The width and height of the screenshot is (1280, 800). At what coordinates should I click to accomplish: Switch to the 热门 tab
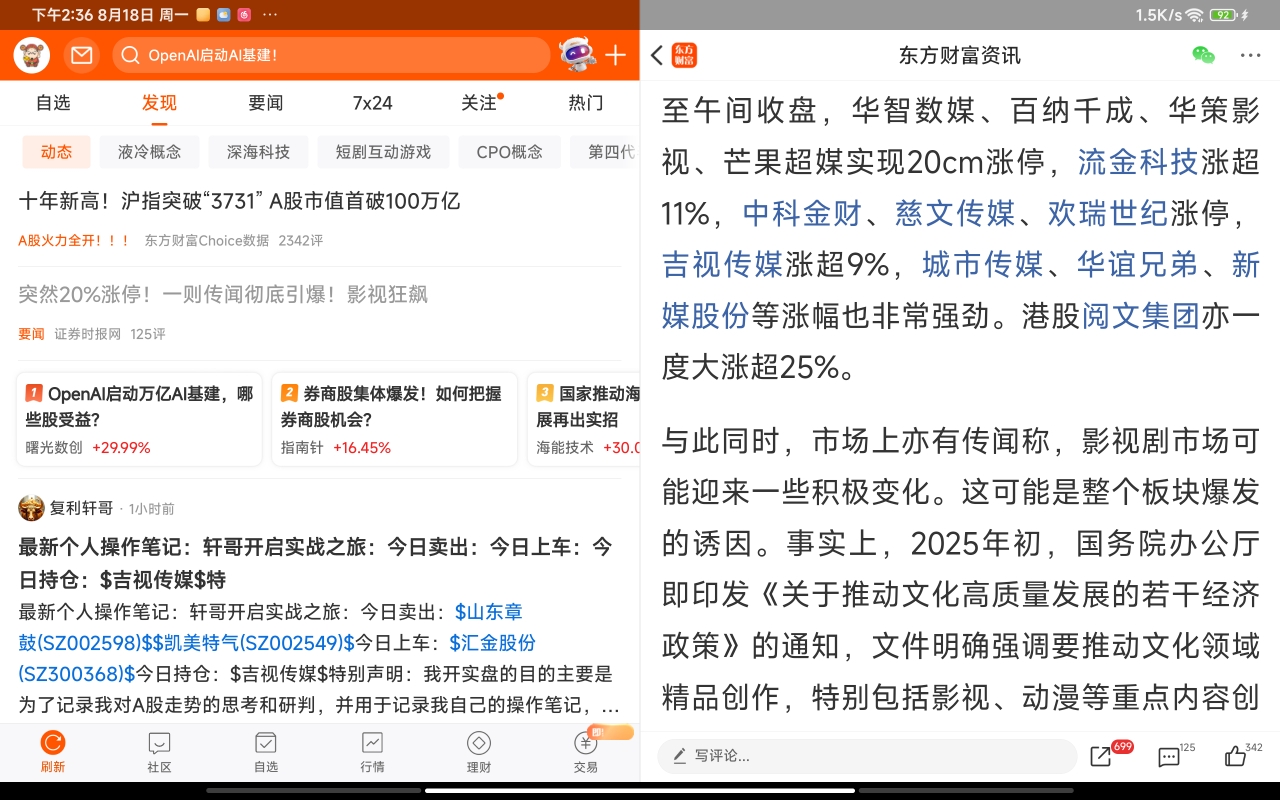pos(586,103)
